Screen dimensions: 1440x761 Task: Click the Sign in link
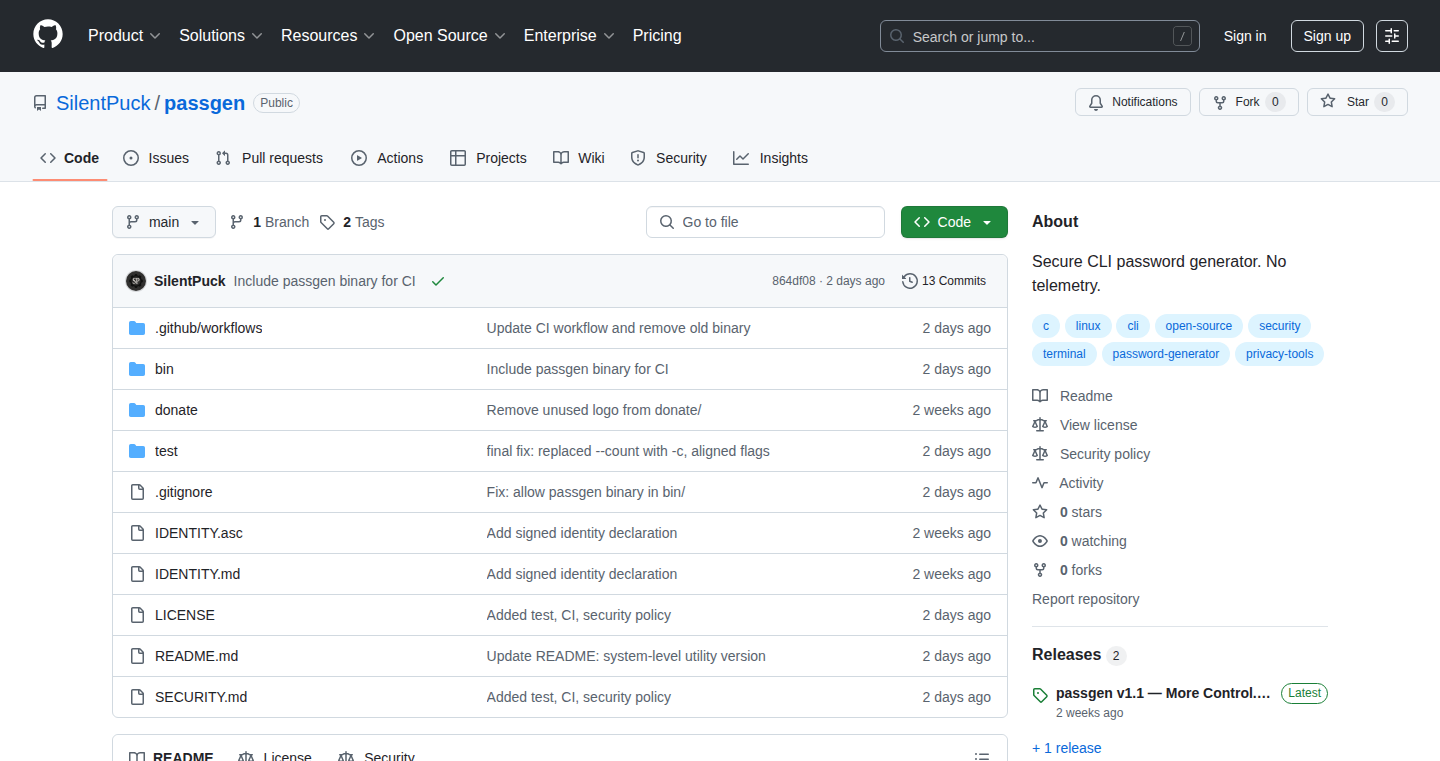pyautogui.click(x=1245, y=36)
